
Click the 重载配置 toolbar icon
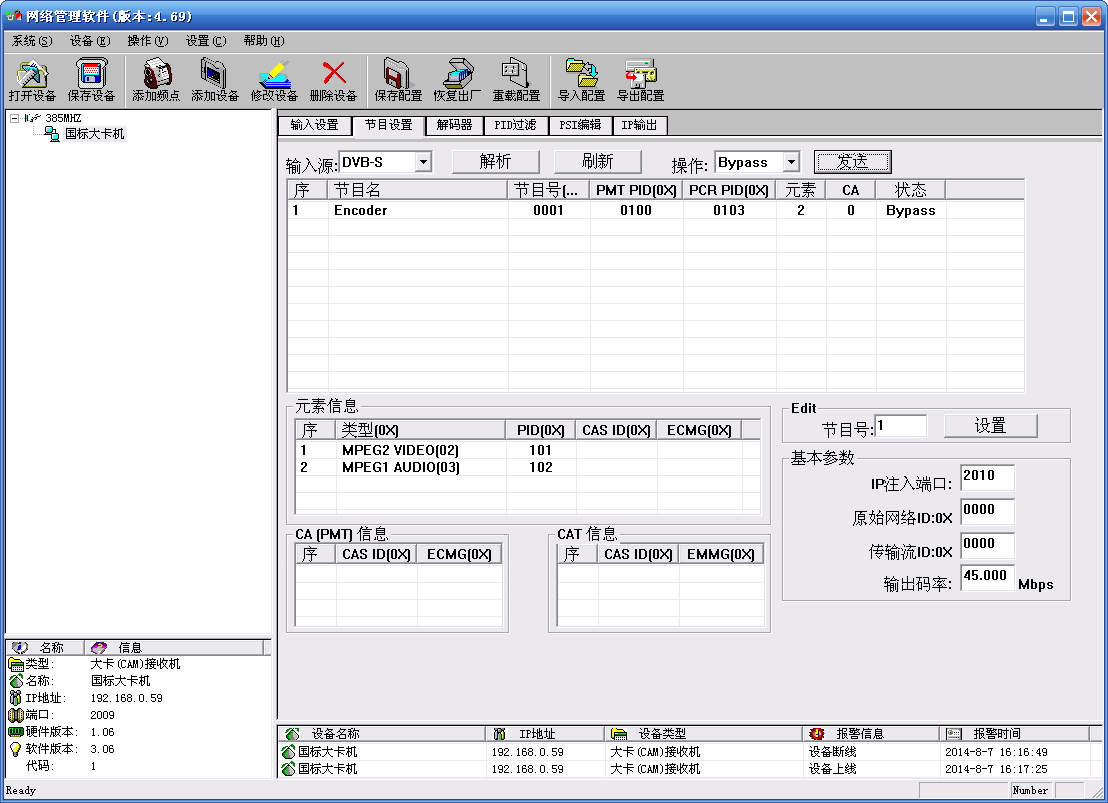click(516, 74)
